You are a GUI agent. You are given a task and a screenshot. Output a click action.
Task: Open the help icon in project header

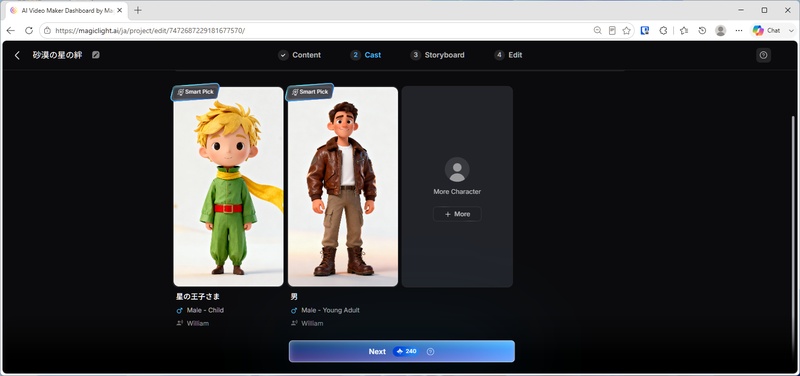coord(763,55)
